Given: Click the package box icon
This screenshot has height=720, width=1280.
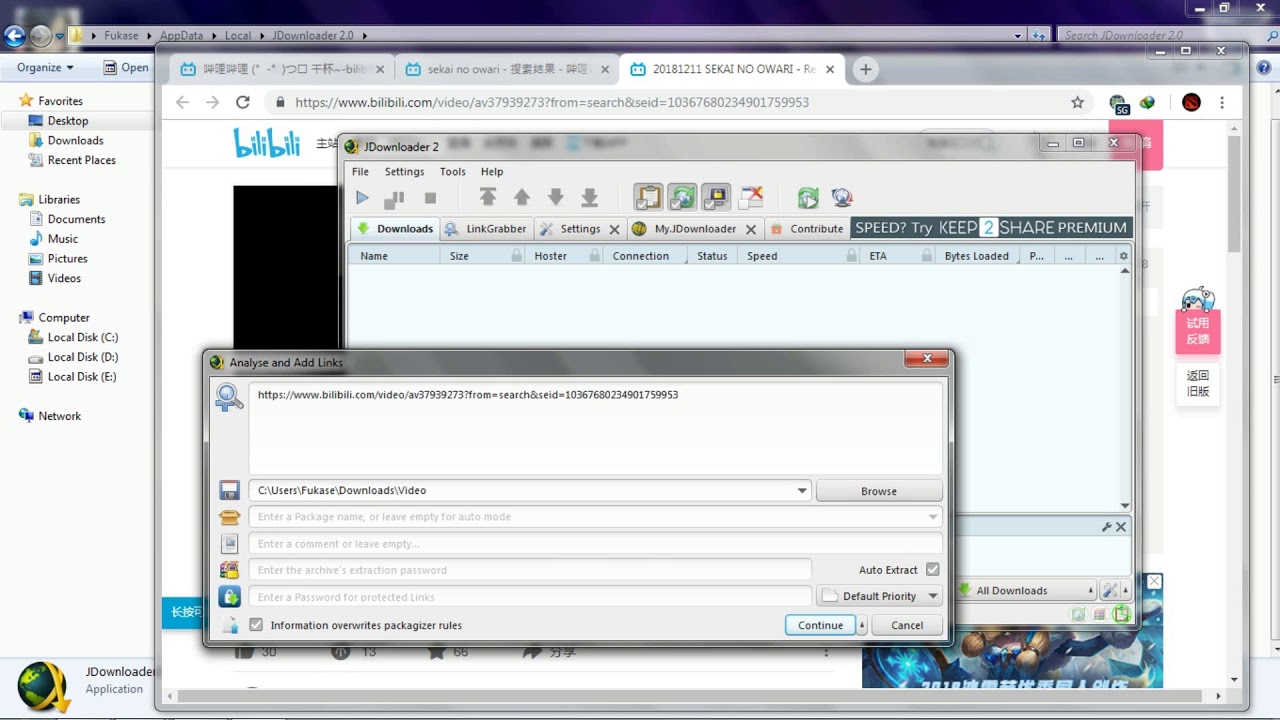Looking at the screenshot, I should [x=230, y=517].
